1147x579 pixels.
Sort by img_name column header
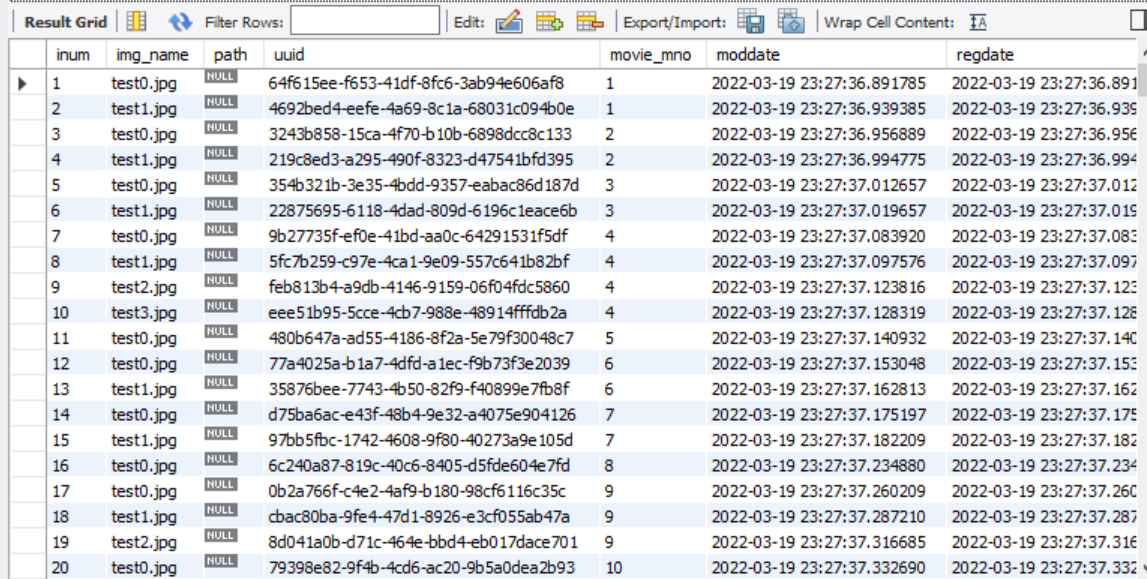(x=154, y=55)
